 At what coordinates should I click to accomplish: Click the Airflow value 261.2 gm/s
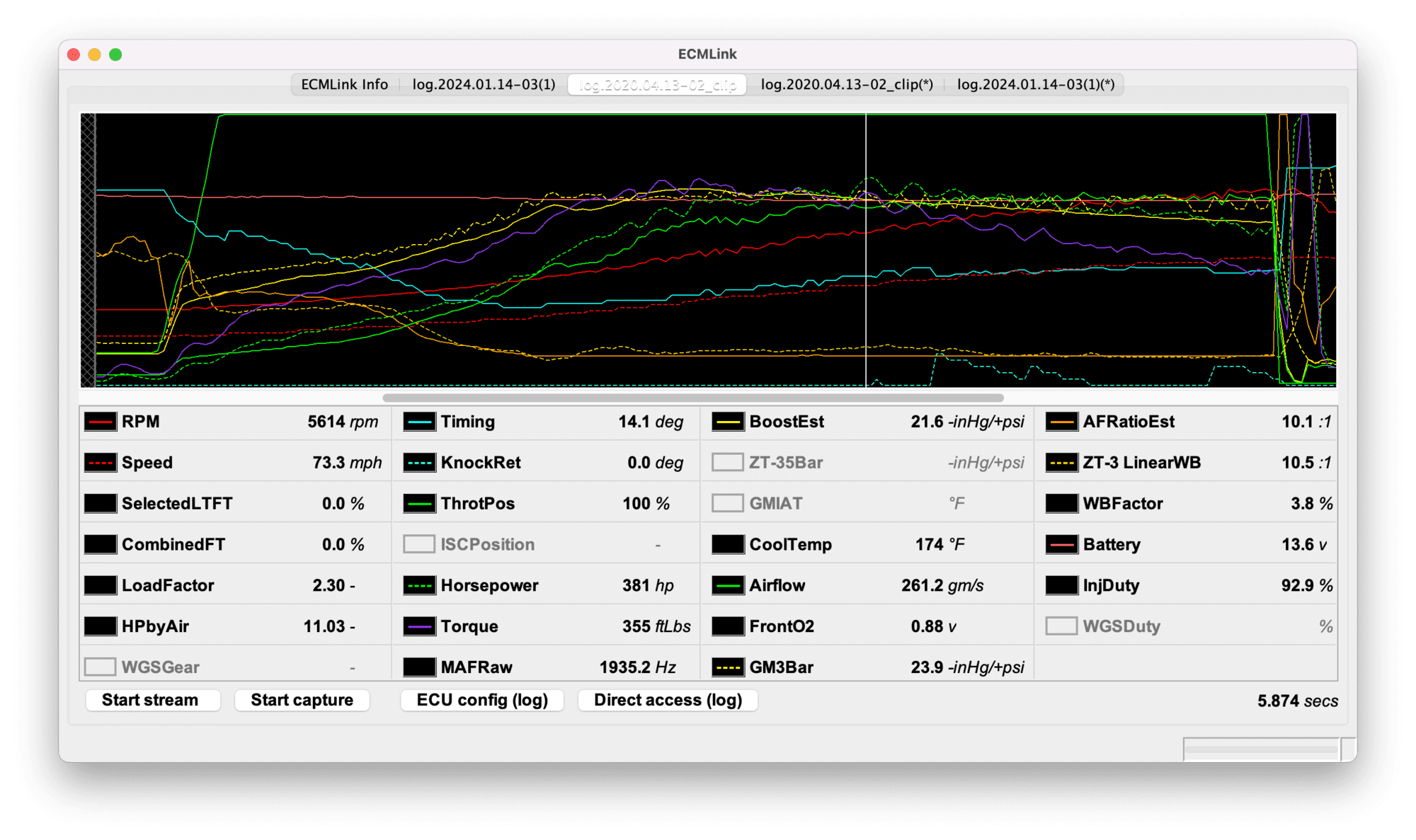click(x=942, y=586)
